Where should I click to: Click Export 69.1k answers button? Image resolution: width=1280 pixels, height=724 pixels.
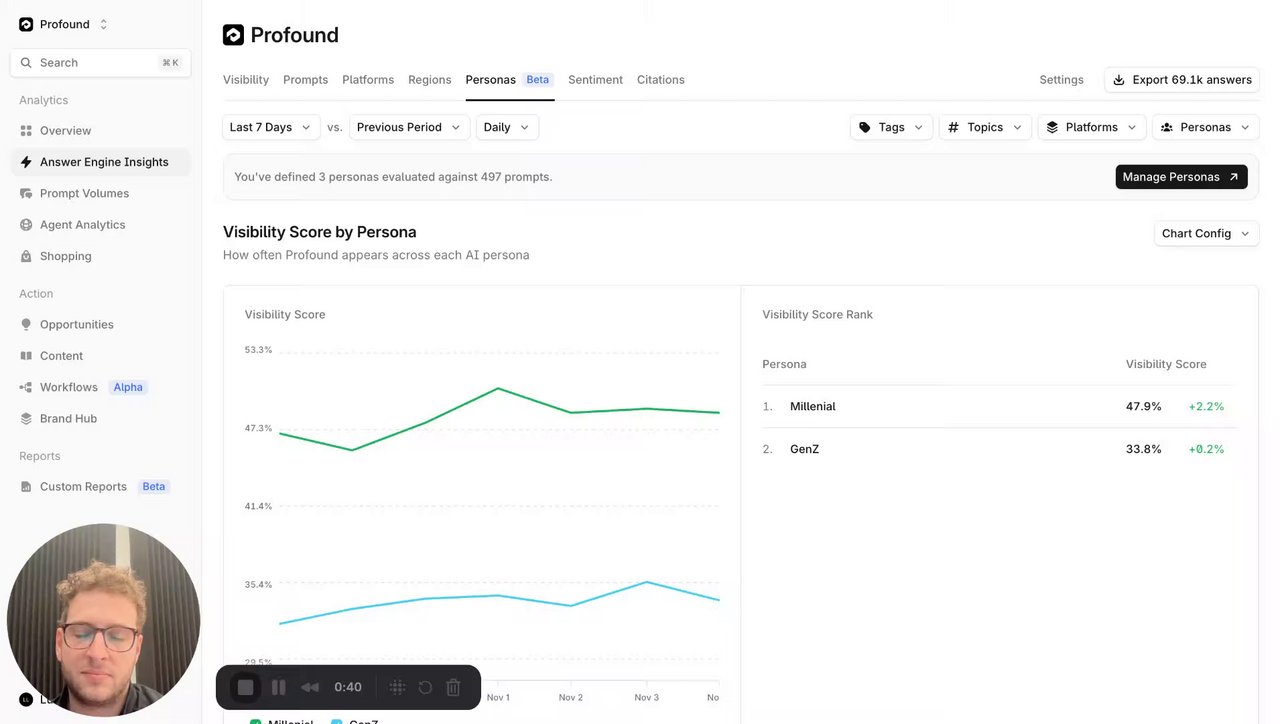click(x=1182, y=80)
